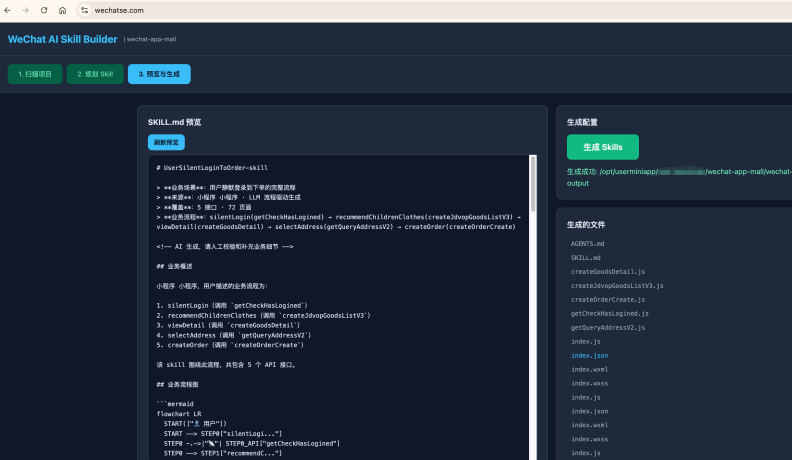Go back using the browser back arrow

click(x=8, y=10)
